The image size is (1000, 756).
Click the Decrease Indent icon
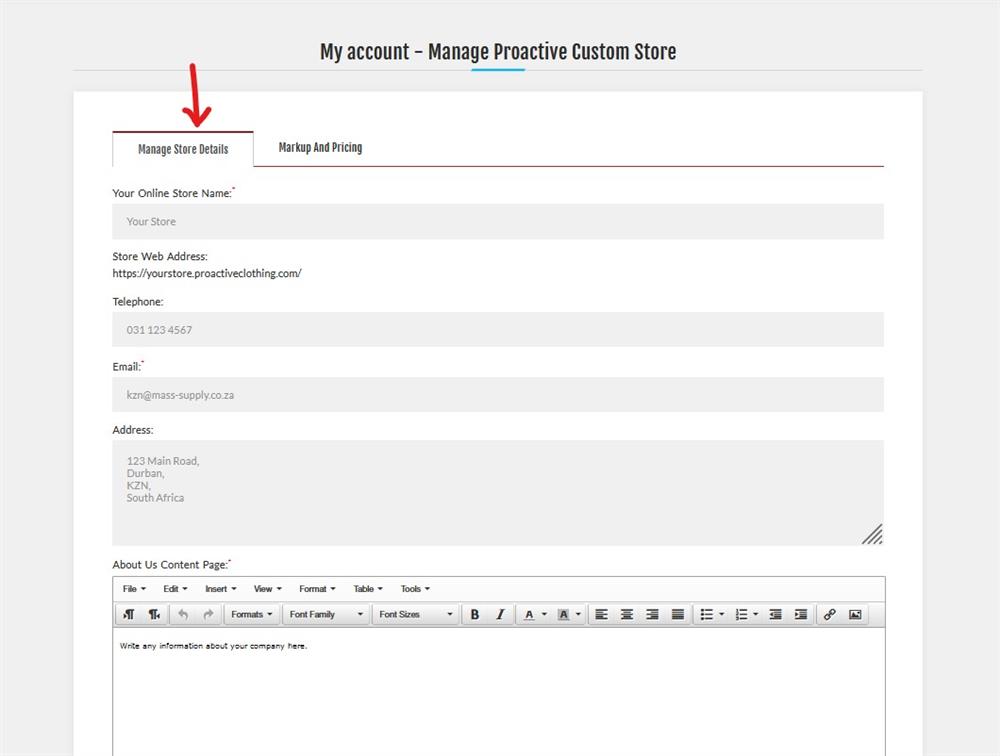pyautogui.click(x=775, y=614)
